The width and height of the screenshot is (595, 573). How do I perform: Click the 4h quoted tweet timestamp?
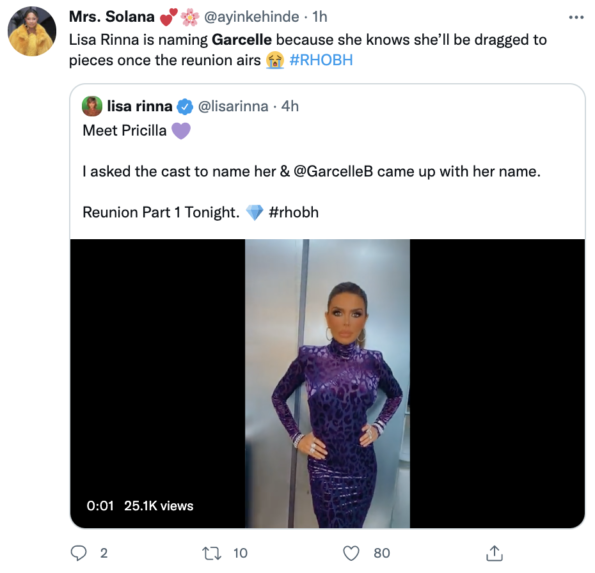click(x=290, y=106)
